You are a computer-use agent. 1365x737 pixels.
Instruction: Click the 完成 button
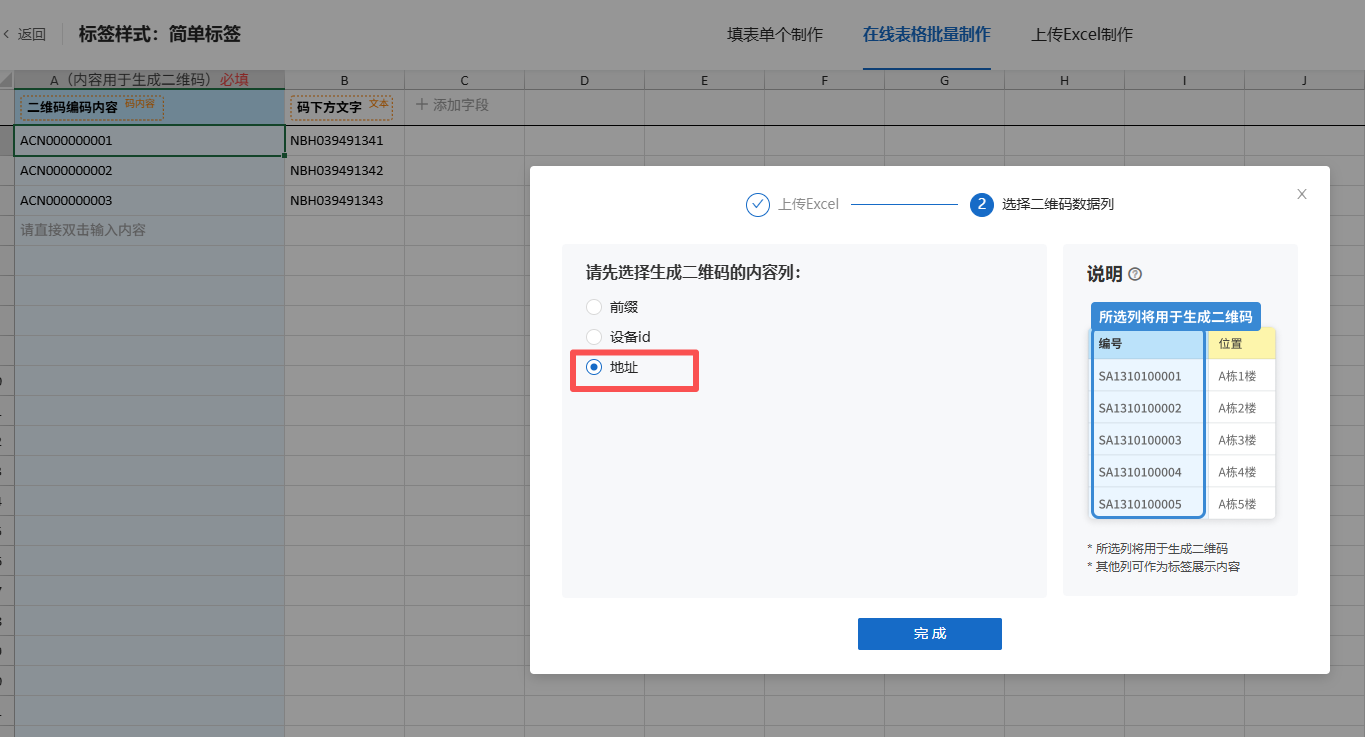[930, 634]
